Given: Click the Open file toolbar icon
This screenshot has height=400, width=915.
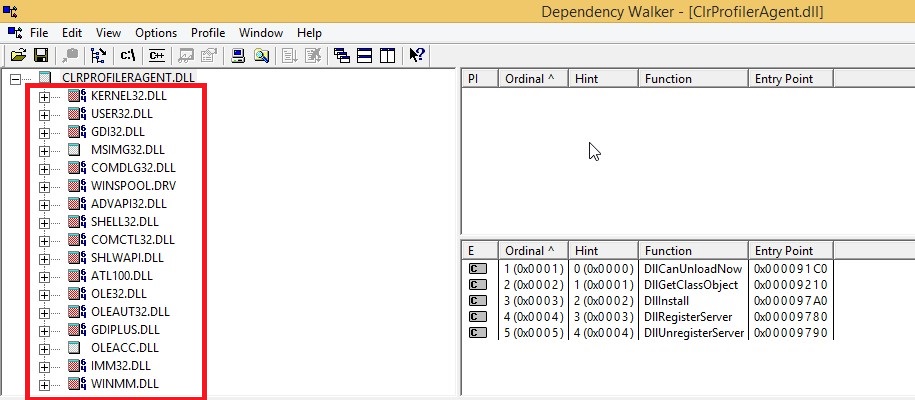Looking at the screenshot, I should [x=19, y=55].
